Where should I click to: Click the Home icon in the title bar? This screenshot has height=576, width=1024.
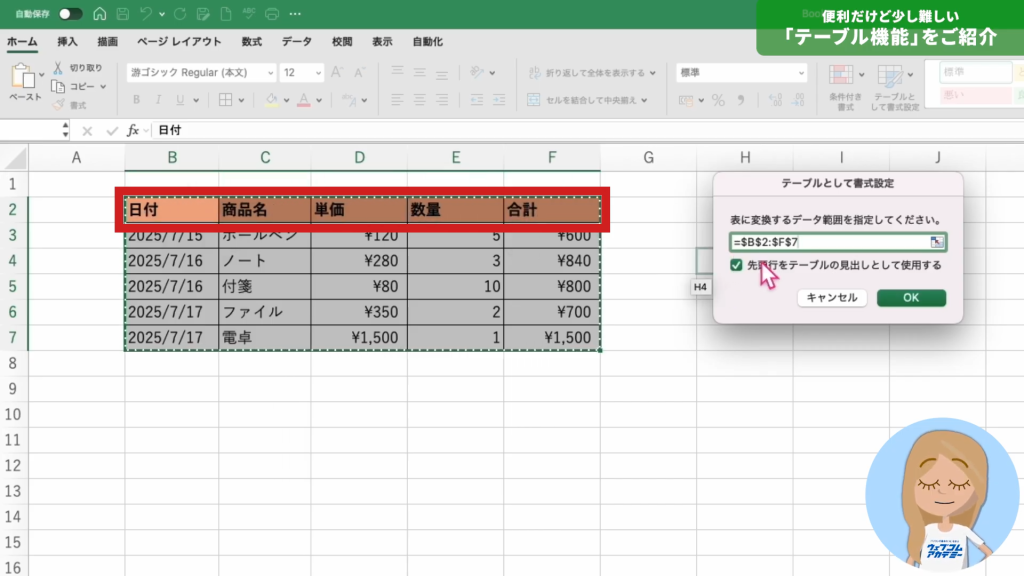98,15
